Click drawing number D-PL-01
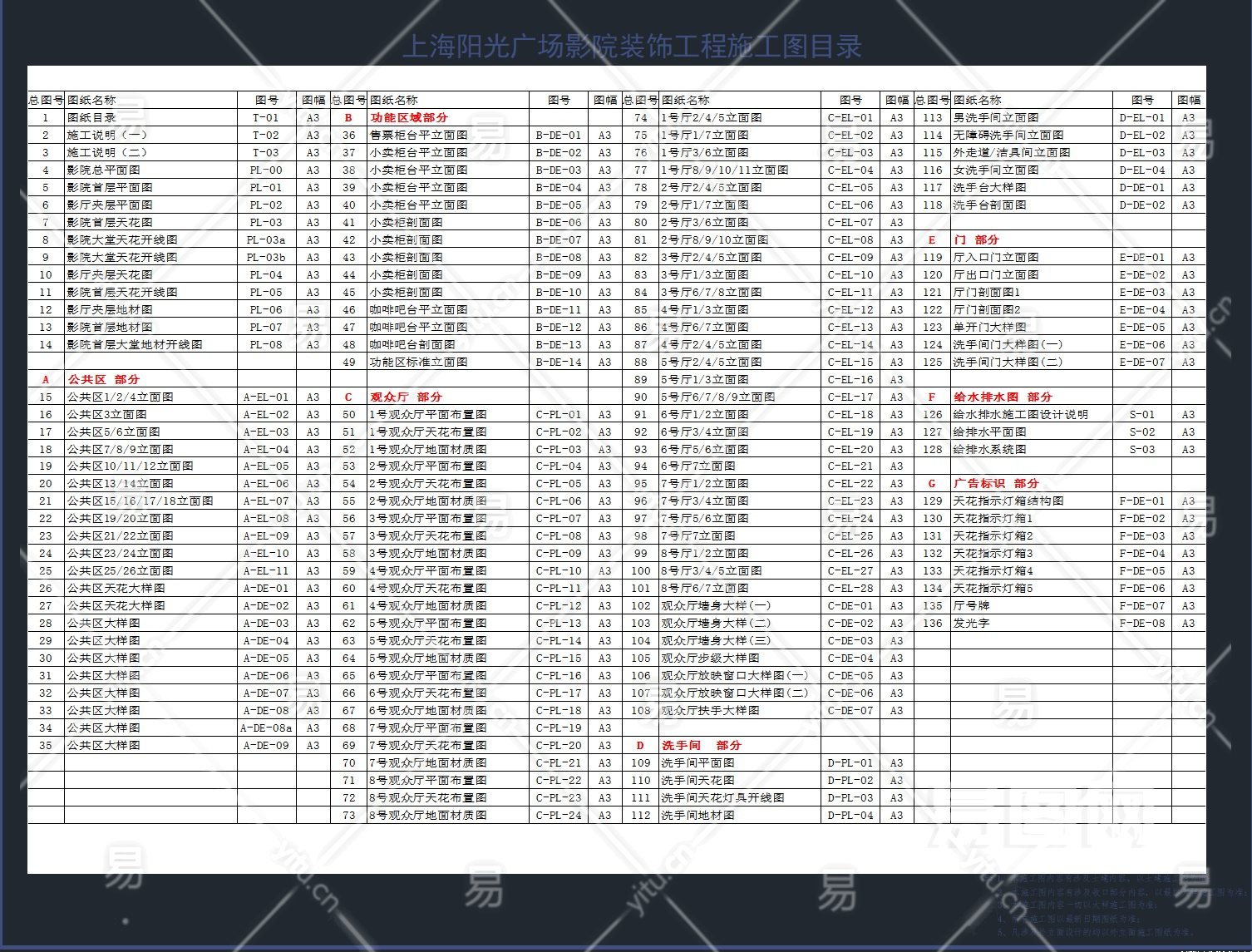Viewport: 1252px width, 952px height. coord(850,763)
